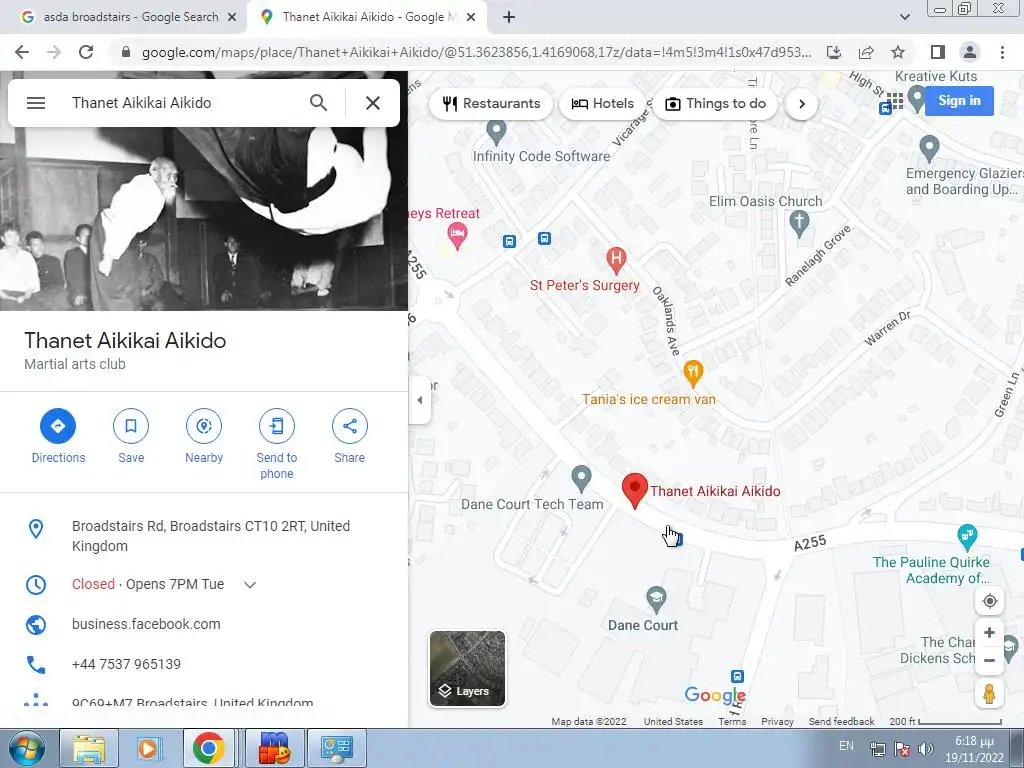Install or download page icon
Image resolution: width=1024 pixels, height=768 pixels.
(x=834, y=52)
